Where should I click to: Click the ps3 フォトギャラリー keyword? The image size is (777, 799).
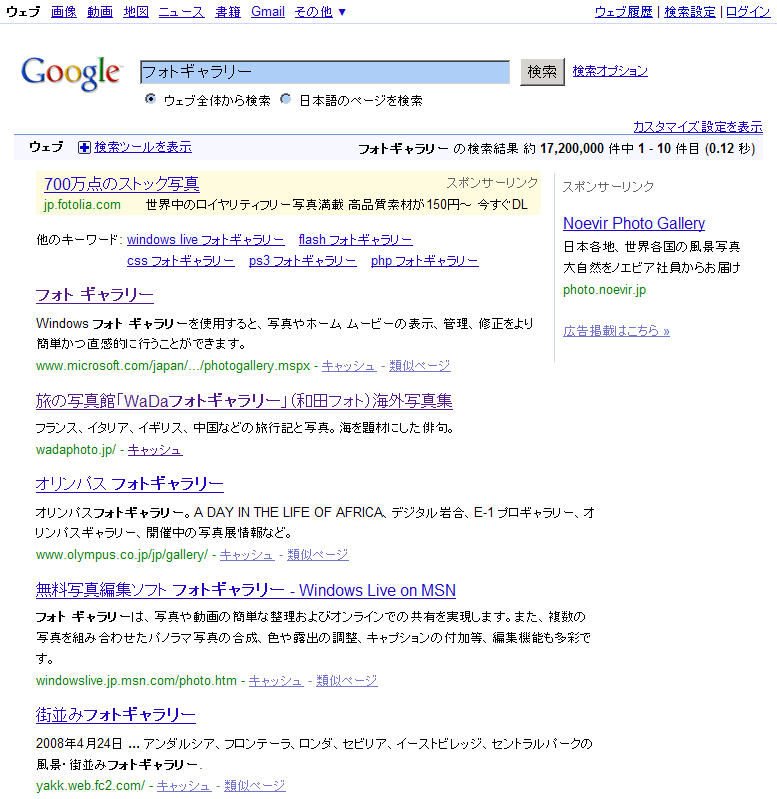point(303,261)
